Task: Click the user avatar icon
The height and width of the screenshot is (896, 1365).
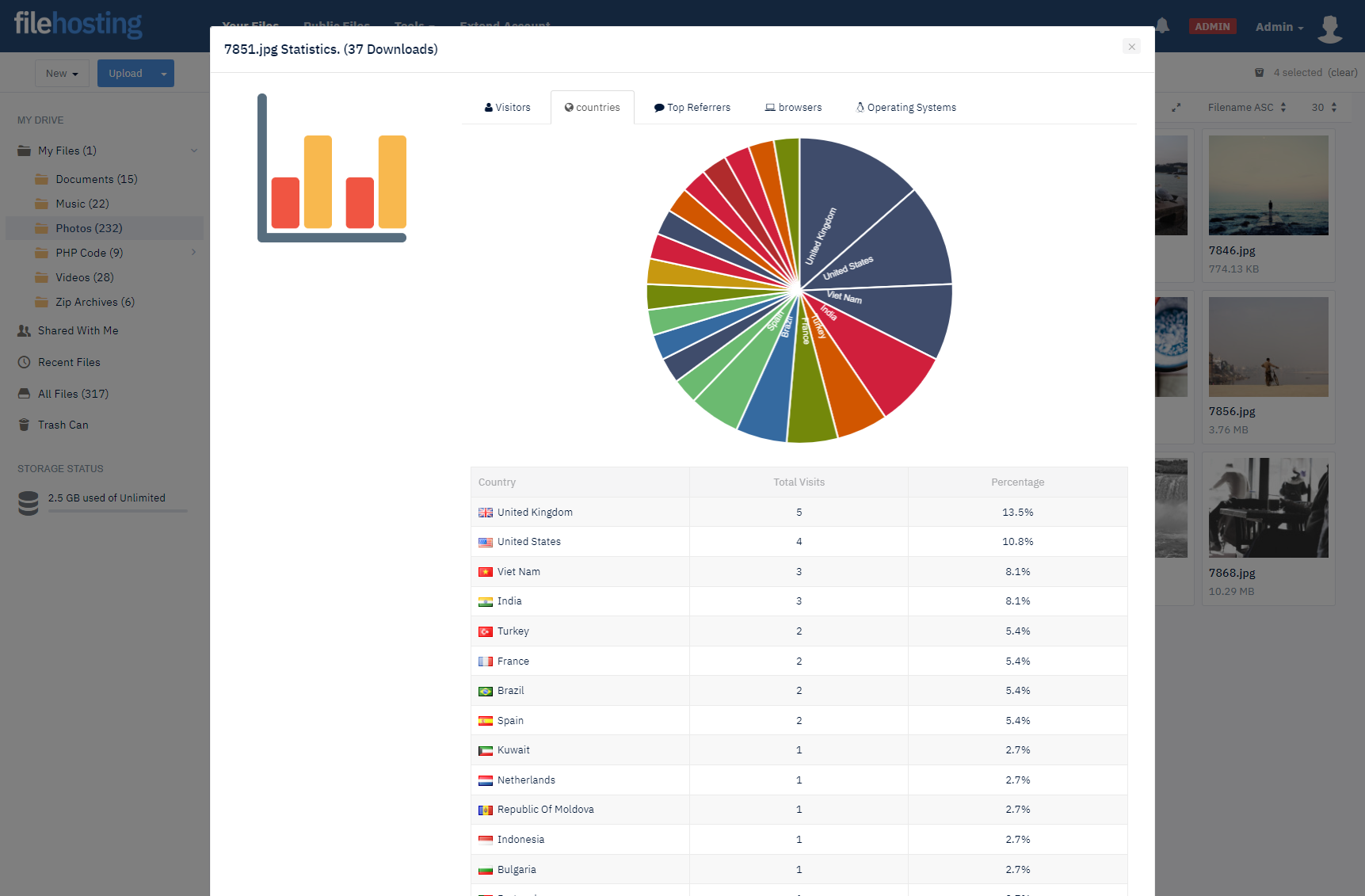Action: (x=1329, y=29)
